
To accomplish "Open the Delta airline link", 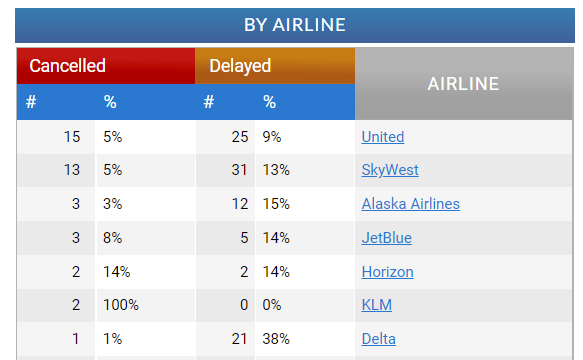I will (x=379, y=339).
